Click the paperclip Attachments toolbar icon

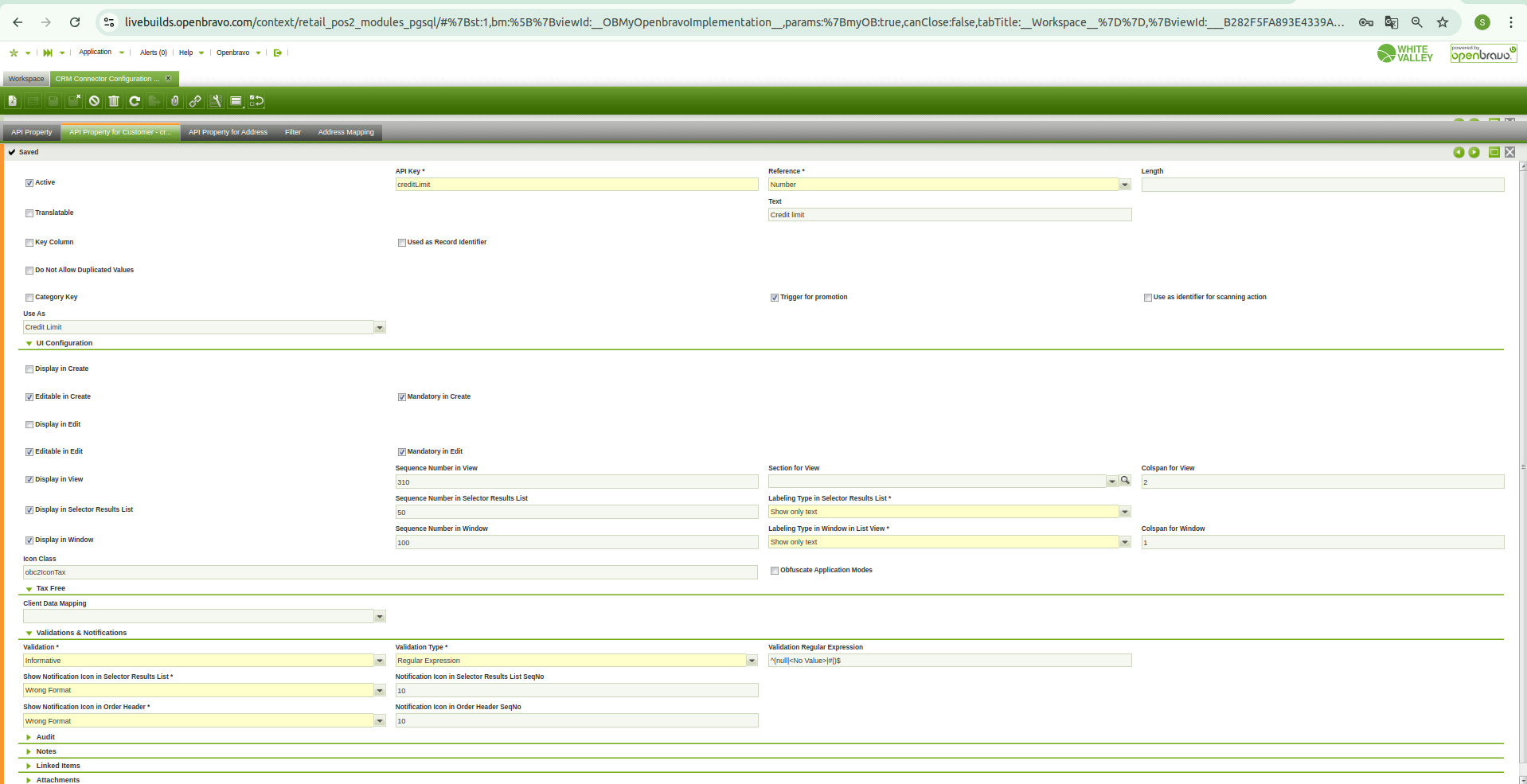(175, 101)
